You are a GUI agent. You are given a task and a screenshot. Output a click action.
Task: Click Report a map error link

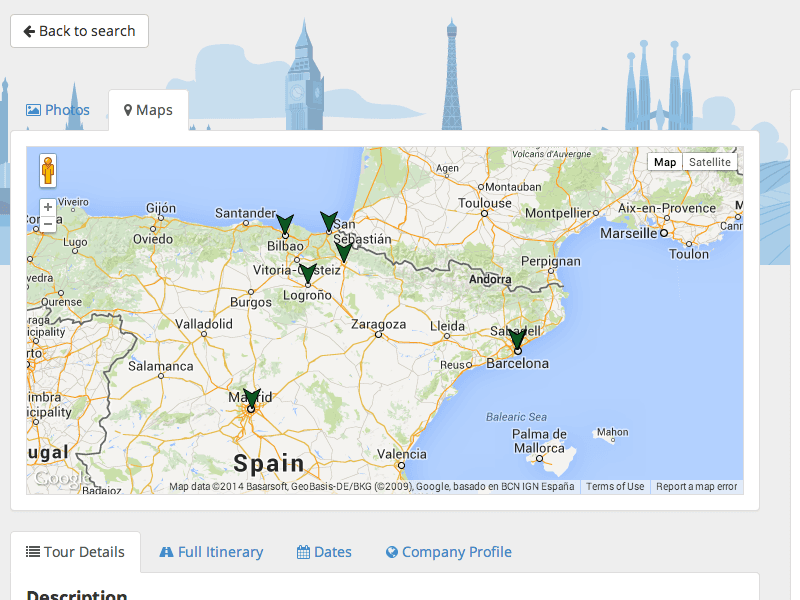pos(697,487)
